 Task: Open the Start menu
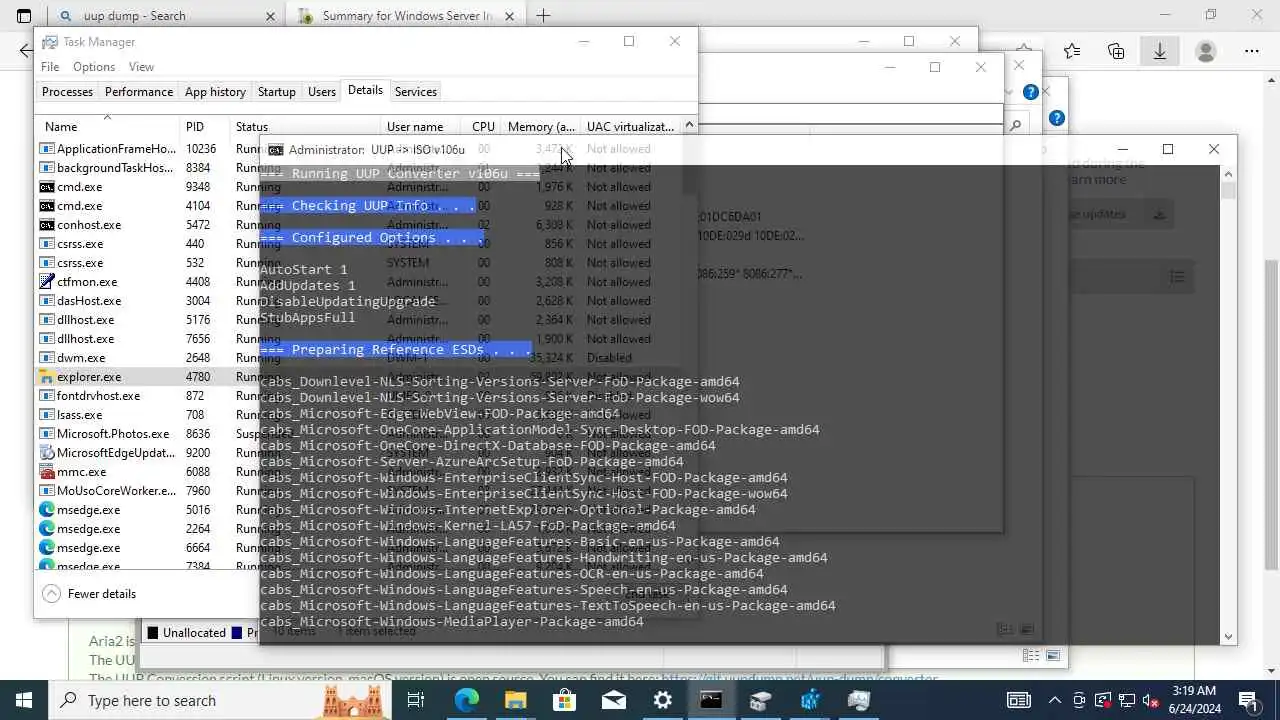[x=24, y=700]
